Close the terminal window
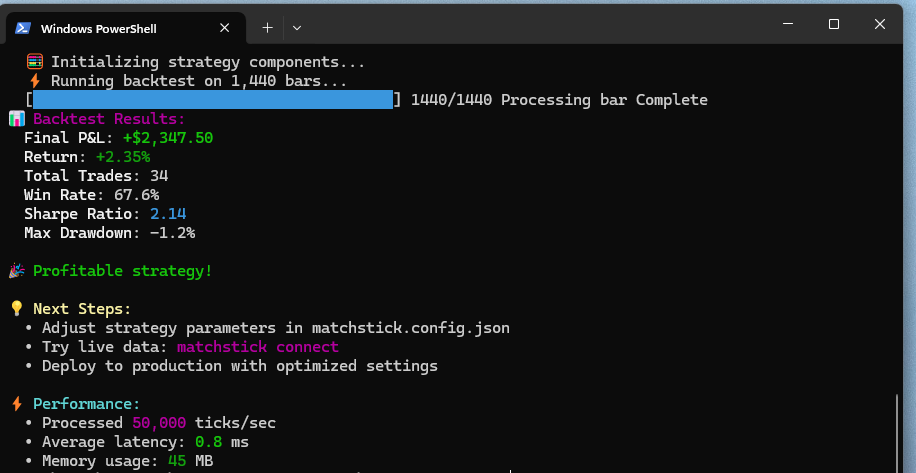 (x=879, y=24)
